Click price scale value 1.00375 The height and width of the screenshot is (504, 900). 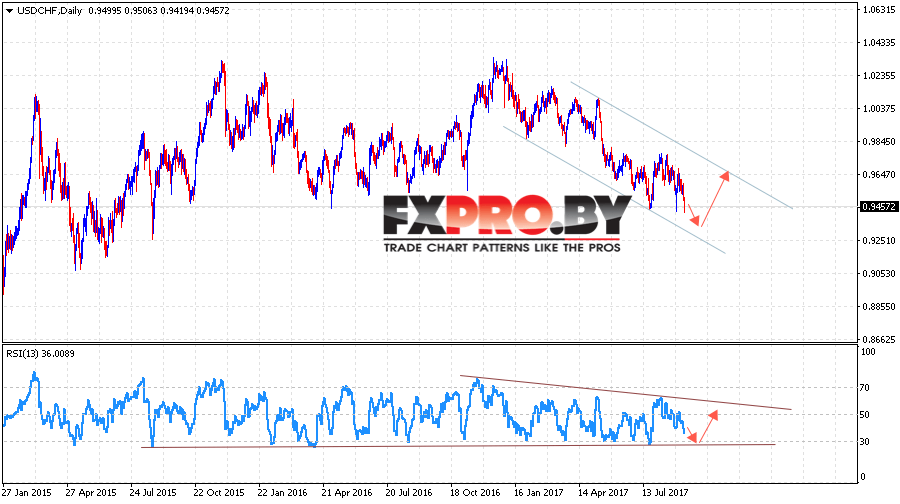(x=879, y=108)
